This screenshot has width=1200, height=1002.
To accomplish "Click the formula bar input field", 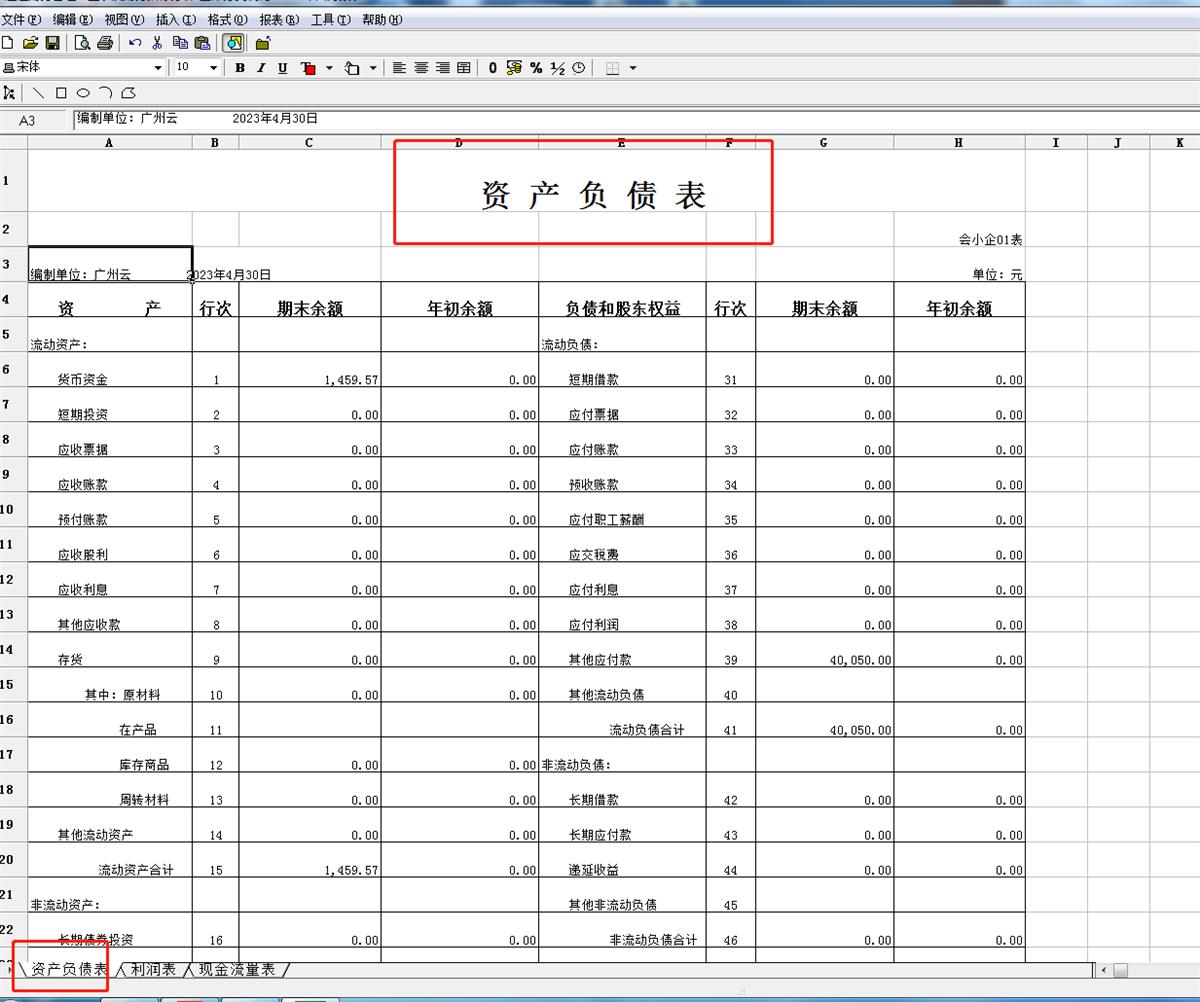I will (x=600, y=119).
